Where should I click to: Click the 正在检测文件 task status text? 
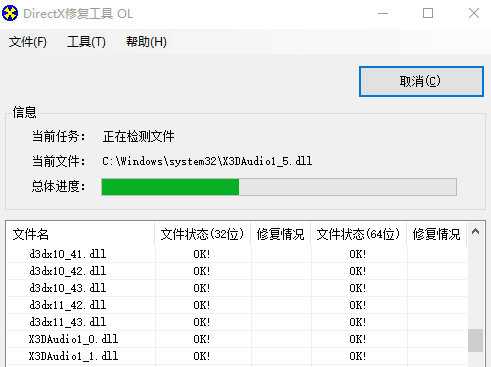click(139, 136)
